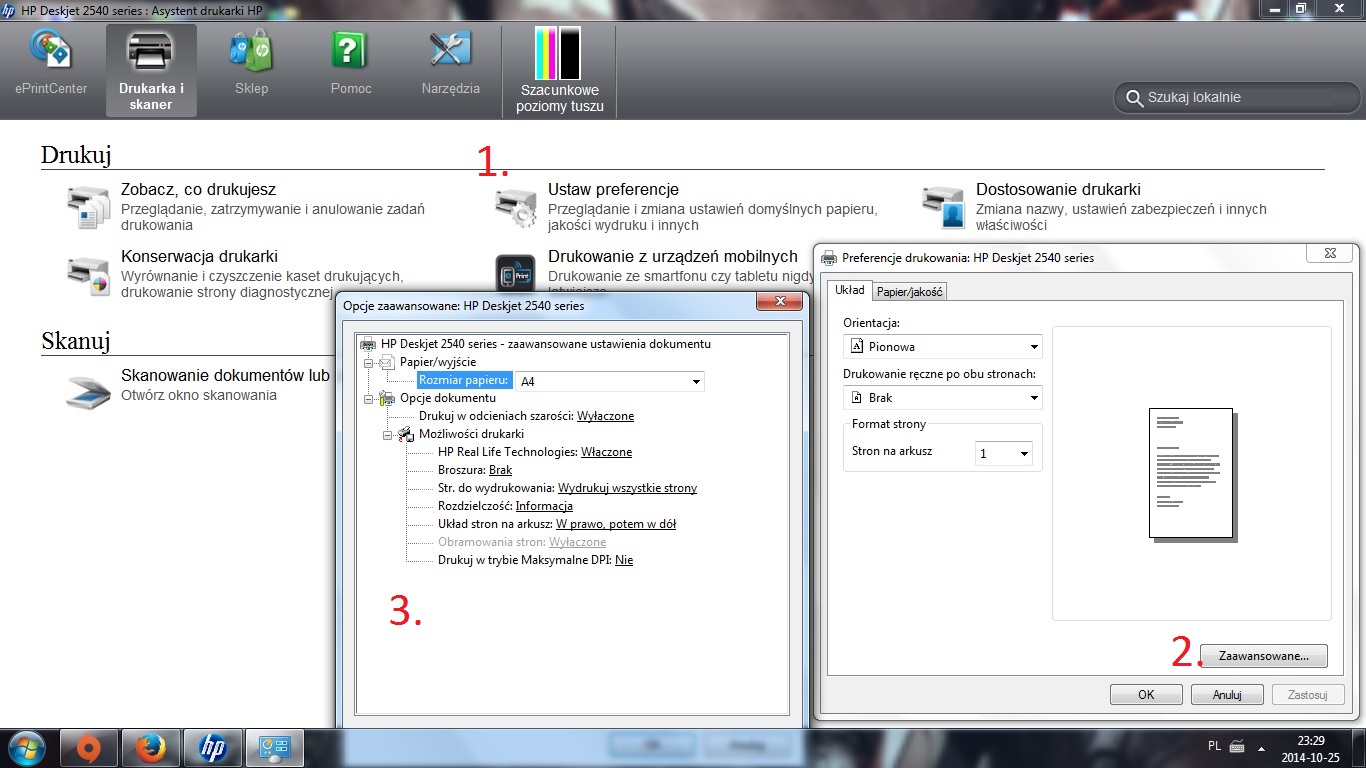Focus the Szukaj lokalnie search field
This screenshot has width=1366, height=768.
coord(1238,98)
